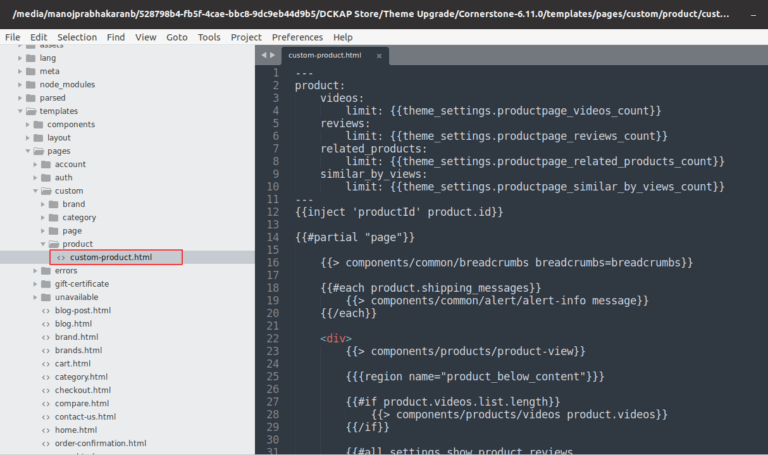Collapse the custom folder arrow
The image size is (768, 455).
point(35,191)
